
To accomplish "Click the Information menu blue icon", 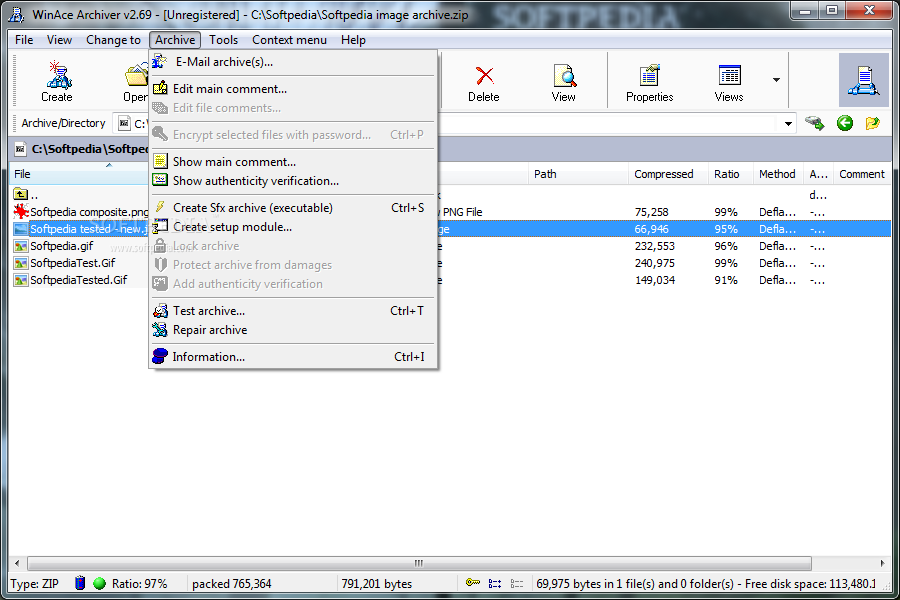I will (160, 356).
